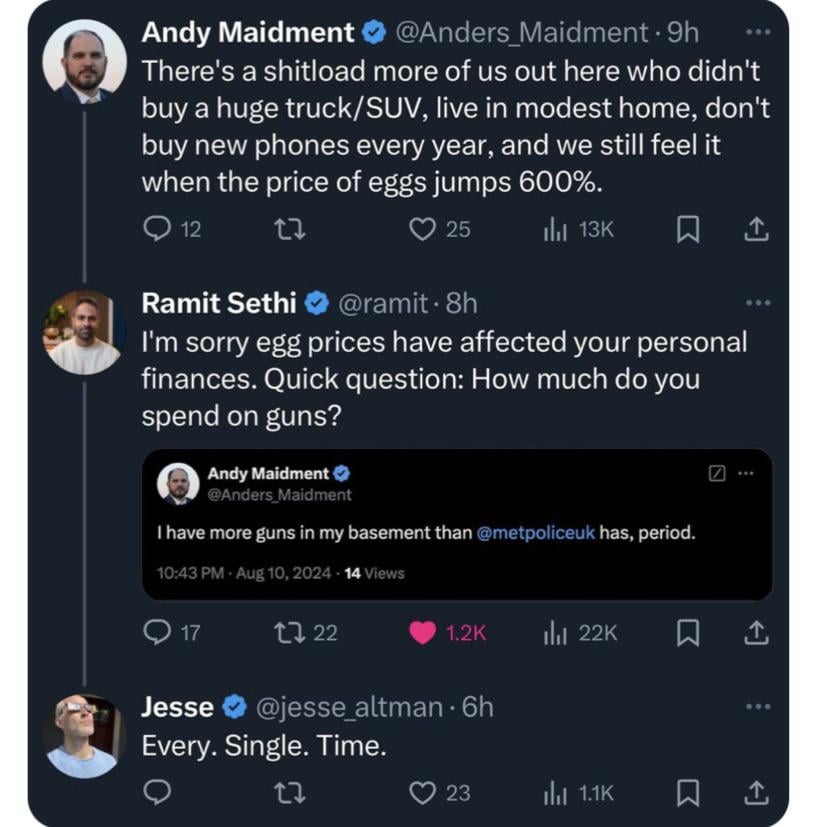Open more options on Ramit Sethi's tweet
The height and width of the screenshot is (827, 821).
point(758,302)
